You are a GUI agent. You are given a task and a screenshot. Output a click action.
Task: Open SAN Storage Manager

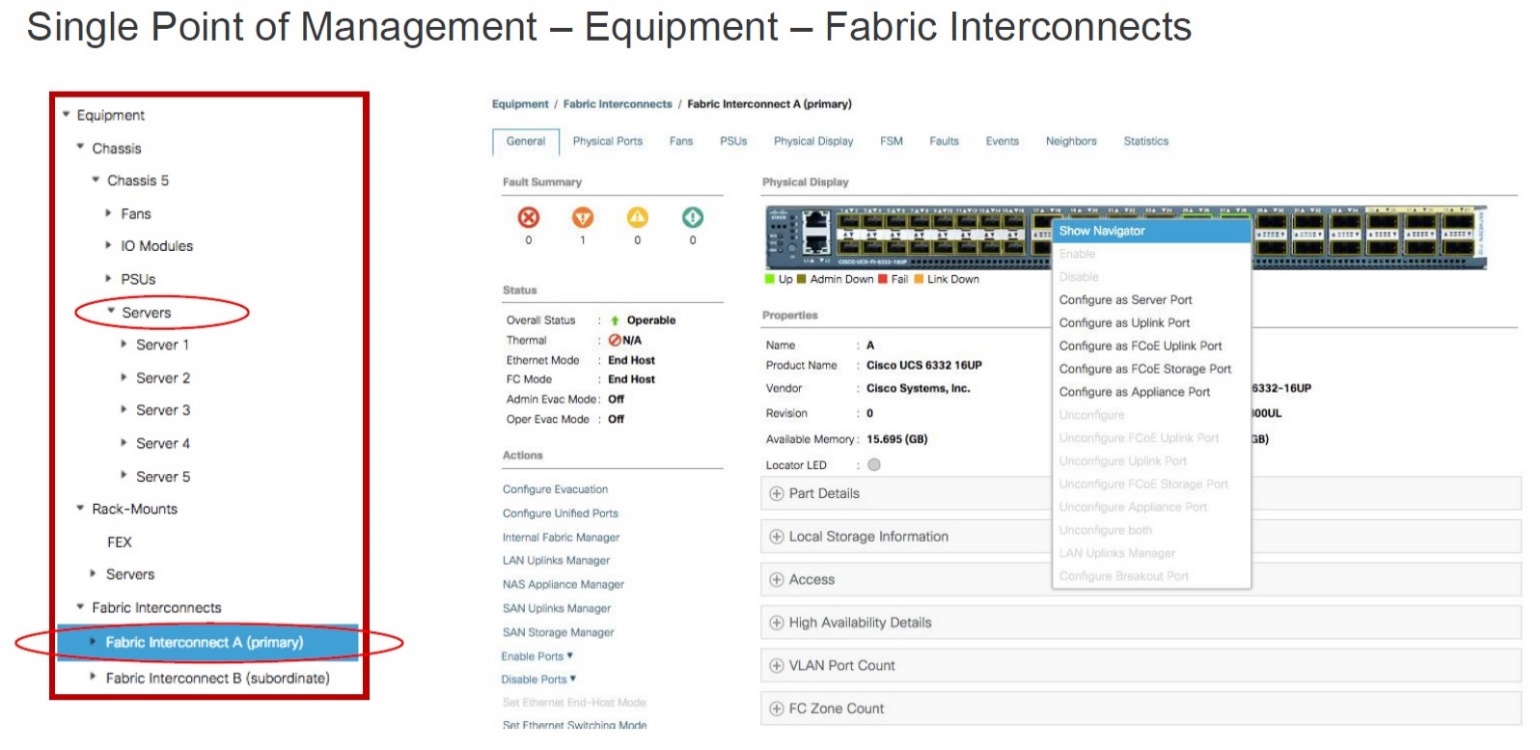pos(558,633)
